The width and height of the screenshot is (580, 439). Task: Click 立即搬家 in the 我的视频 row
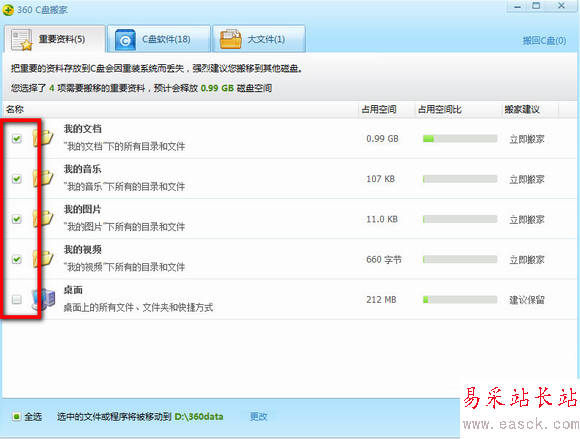pyautogui.click(x=527, y=260)
